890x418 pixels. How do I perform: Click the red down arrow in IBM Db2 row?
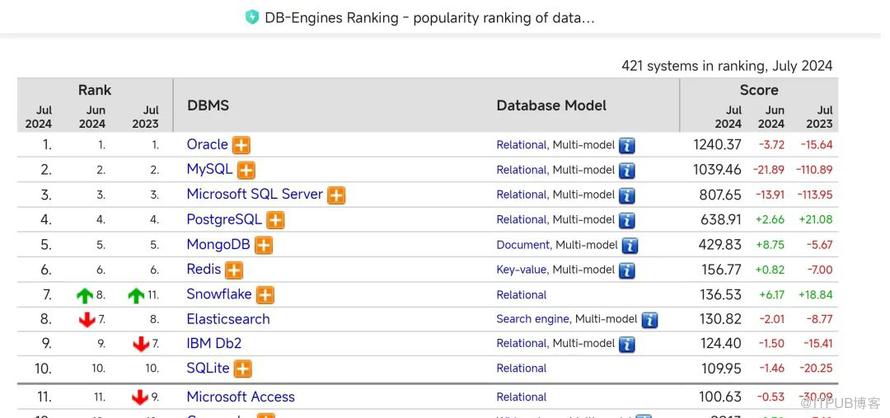(x=141, y=344)
